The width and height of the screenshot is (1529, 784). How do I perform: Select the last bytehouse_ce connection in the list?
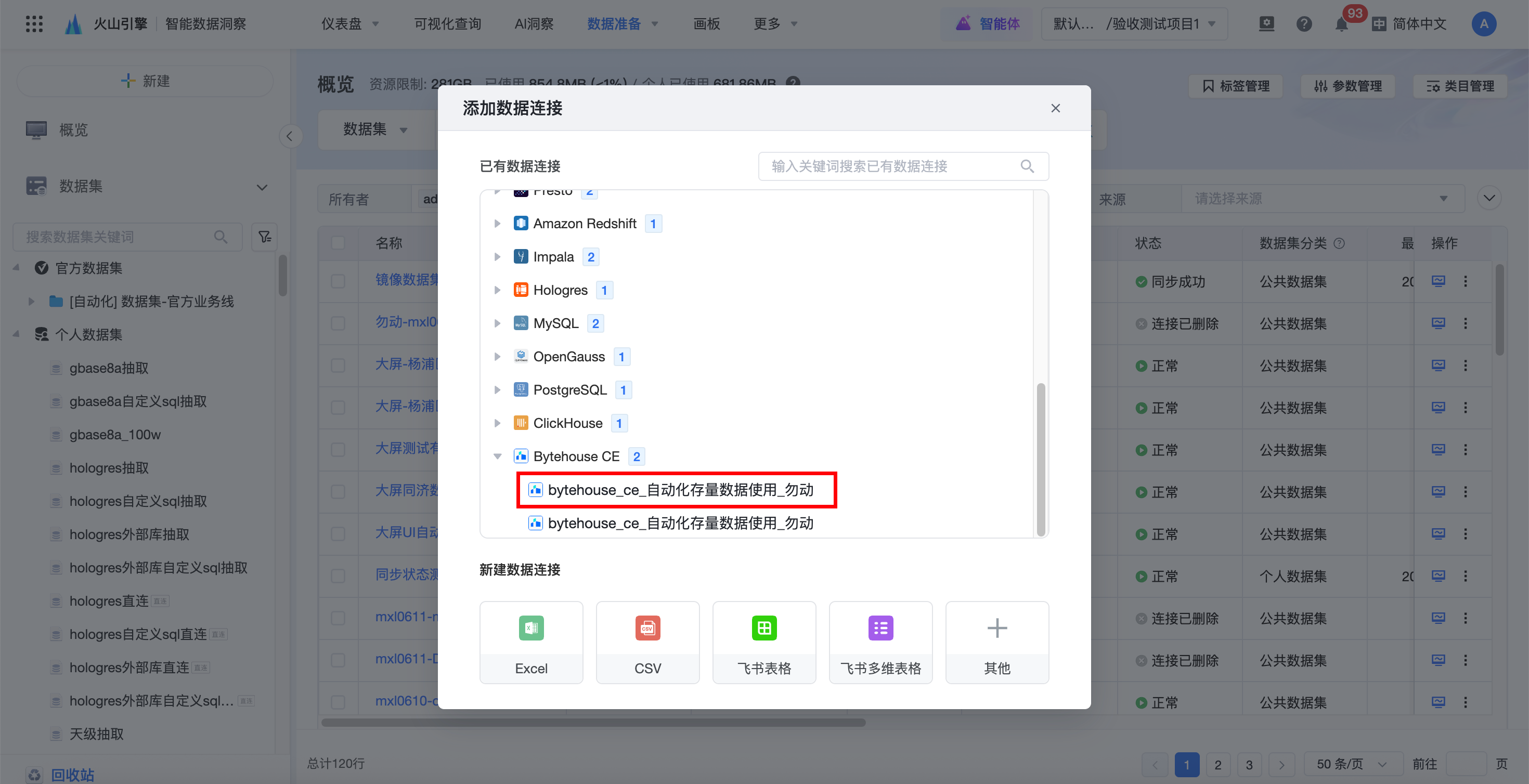[671, 524]
